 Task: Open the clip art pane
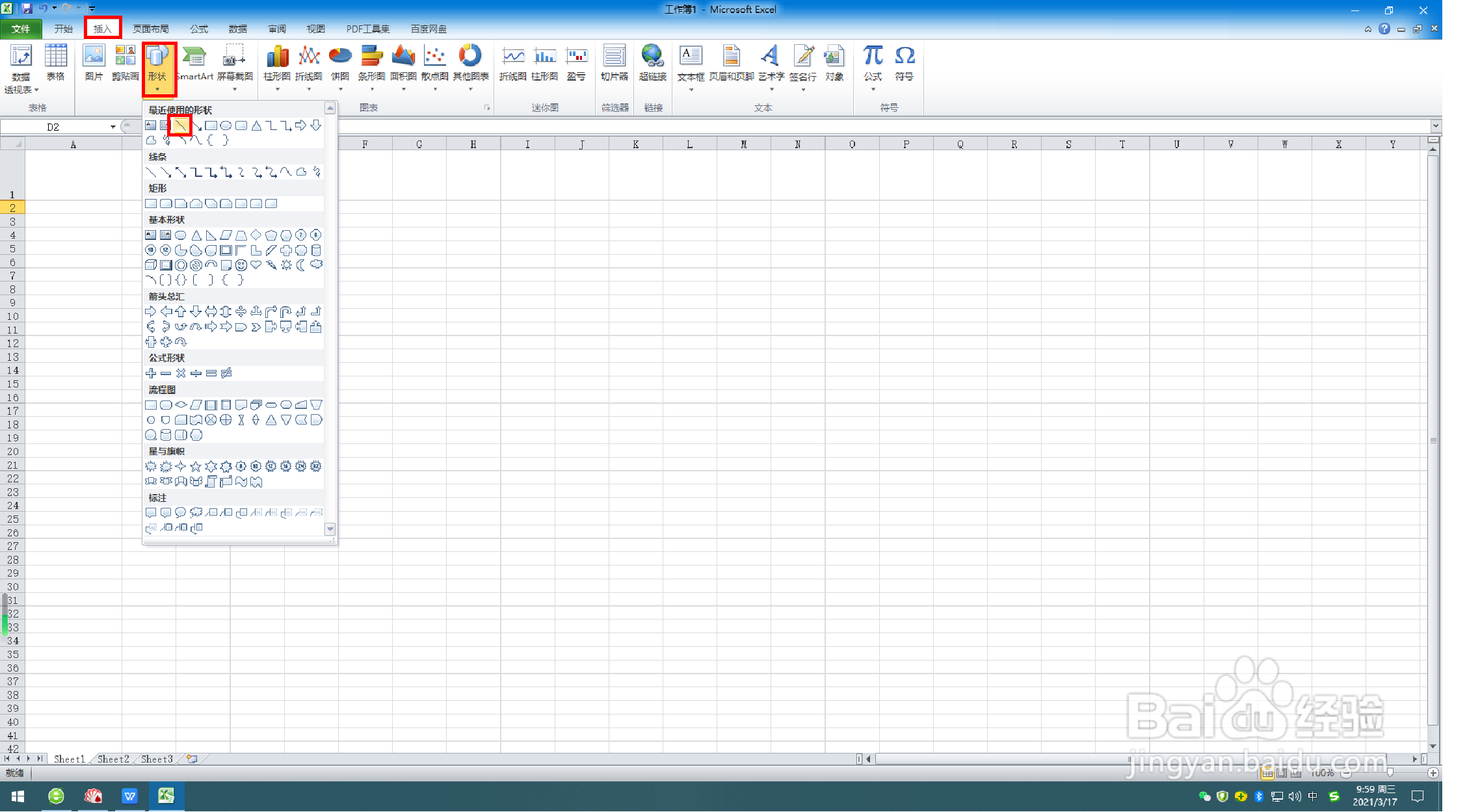pos(125,64)
